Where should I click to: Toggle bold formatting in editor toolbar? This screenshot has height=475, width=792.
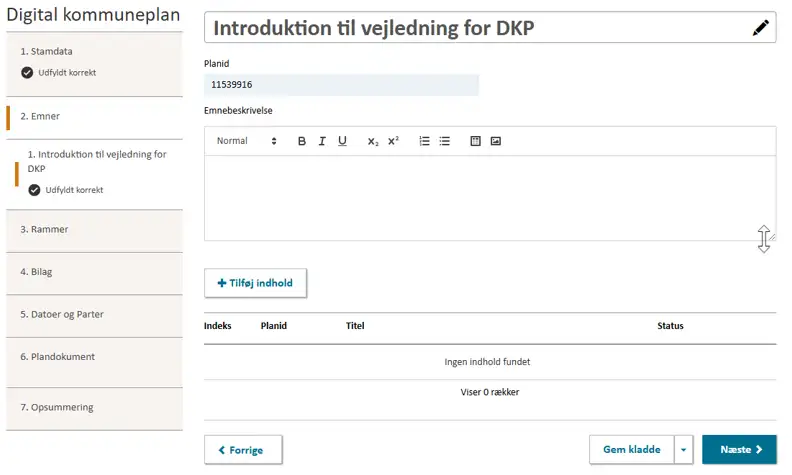(x=302, y=141)
